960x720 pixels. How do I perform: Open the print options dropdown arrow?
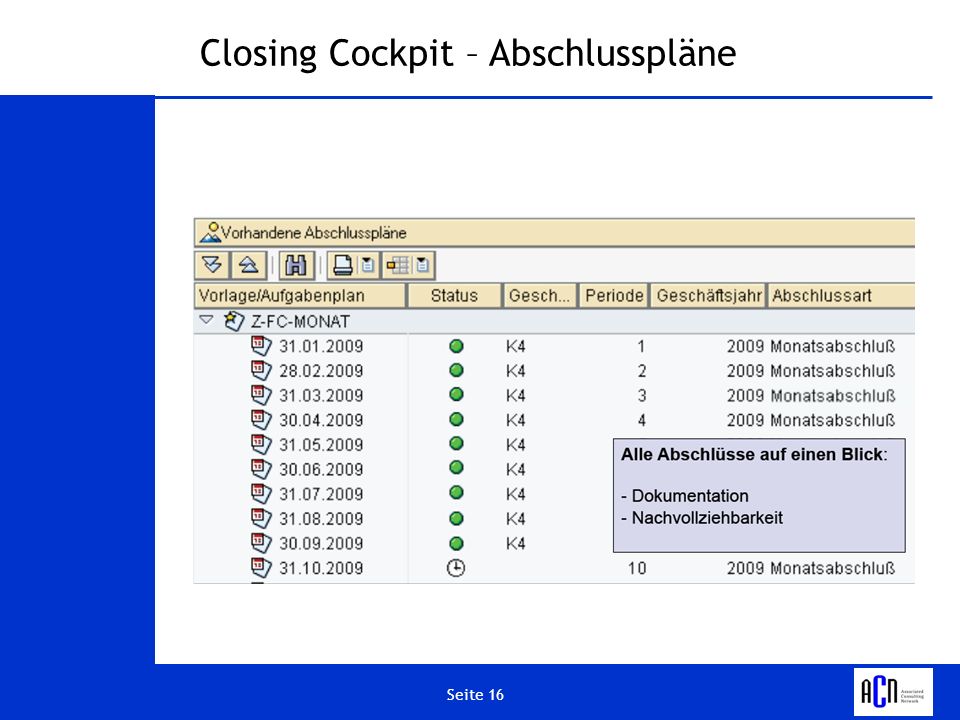(x=367, y=265)
